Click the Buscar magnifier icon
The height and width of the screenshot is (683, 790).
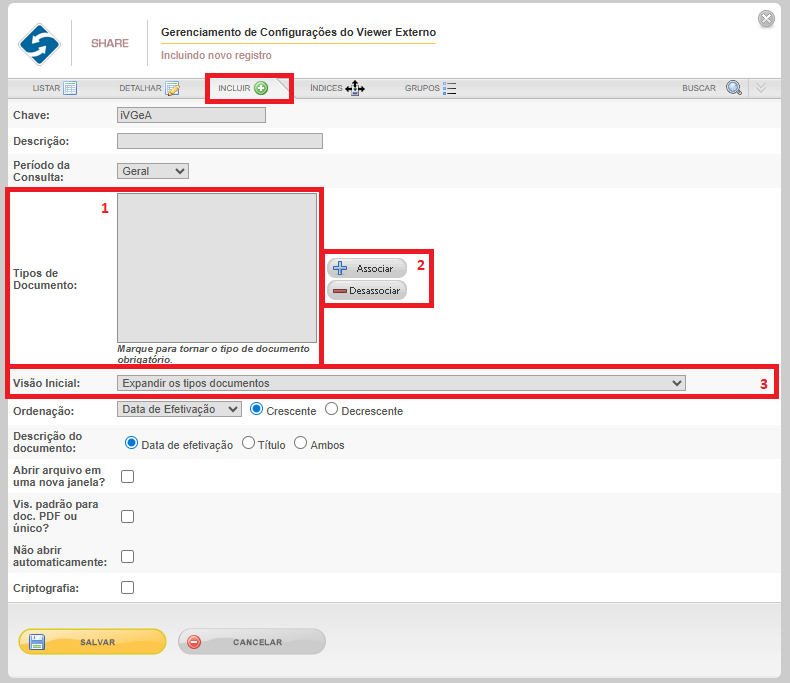click(733, 88)
